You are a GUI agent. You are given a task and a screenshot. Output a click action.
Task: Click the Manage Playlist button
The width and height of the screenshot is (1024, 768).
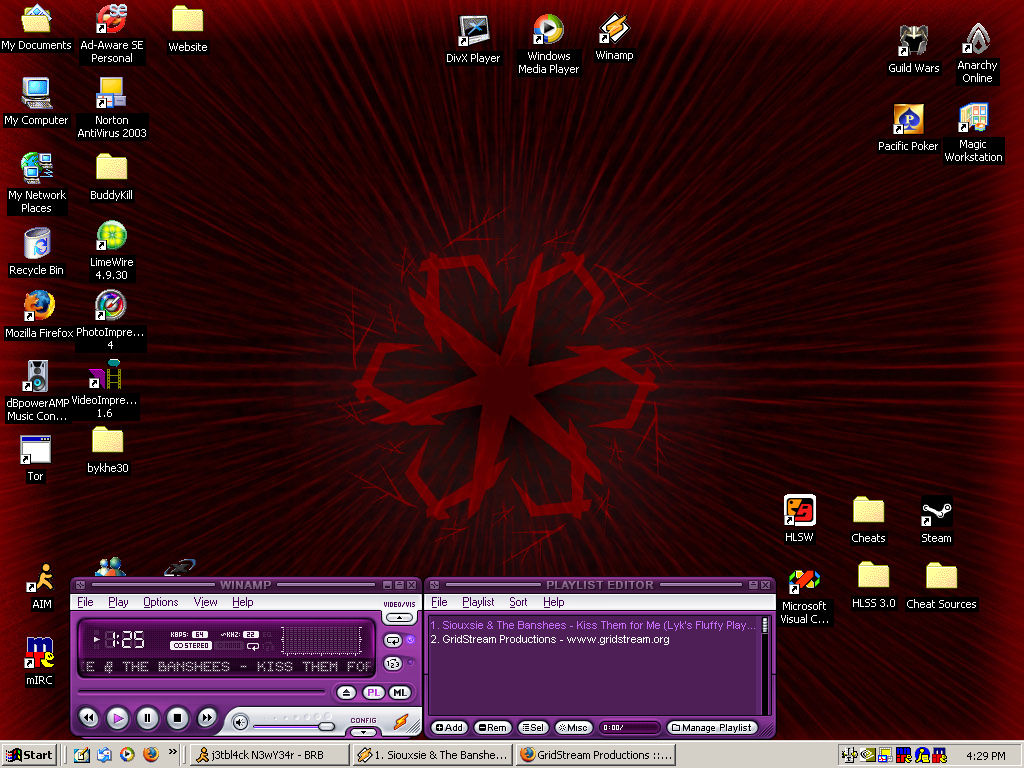click(x=713, y=728)
